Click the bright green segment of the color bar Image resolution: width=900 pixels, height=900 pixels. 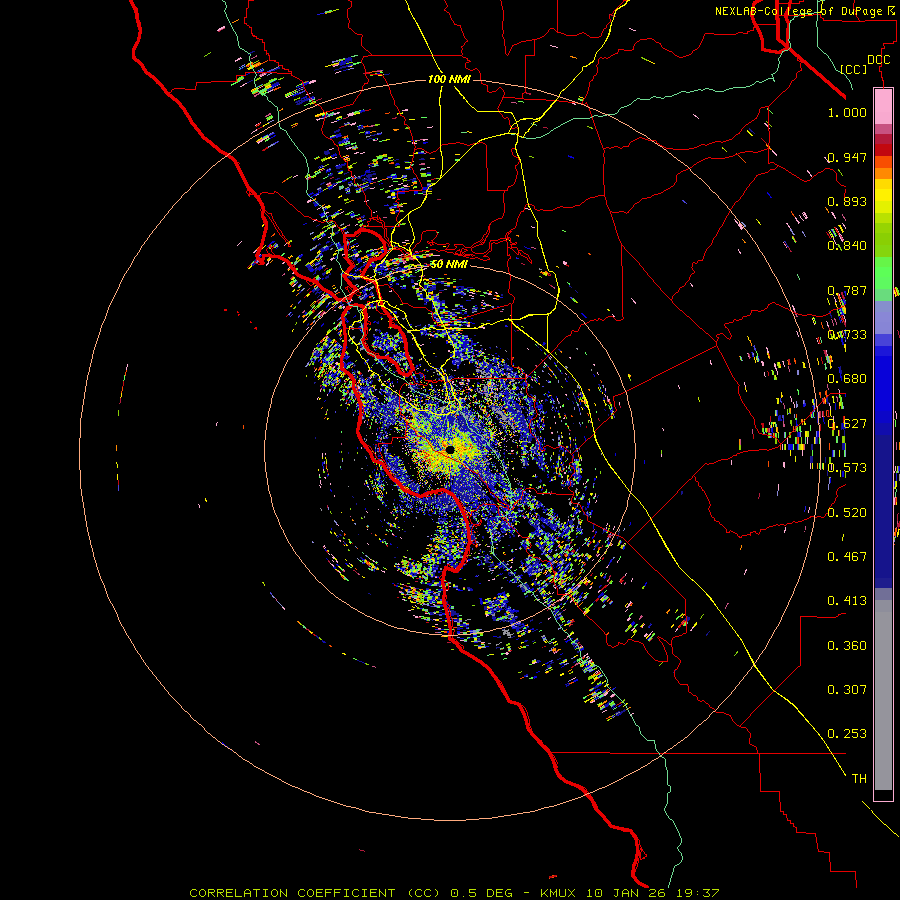(883, 273)
